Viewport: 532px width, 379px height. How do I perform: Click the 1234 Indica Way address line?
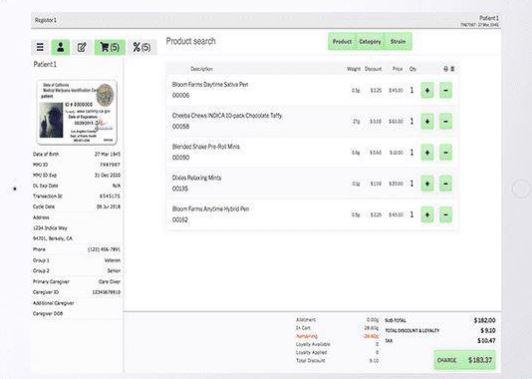coord(50,228)
